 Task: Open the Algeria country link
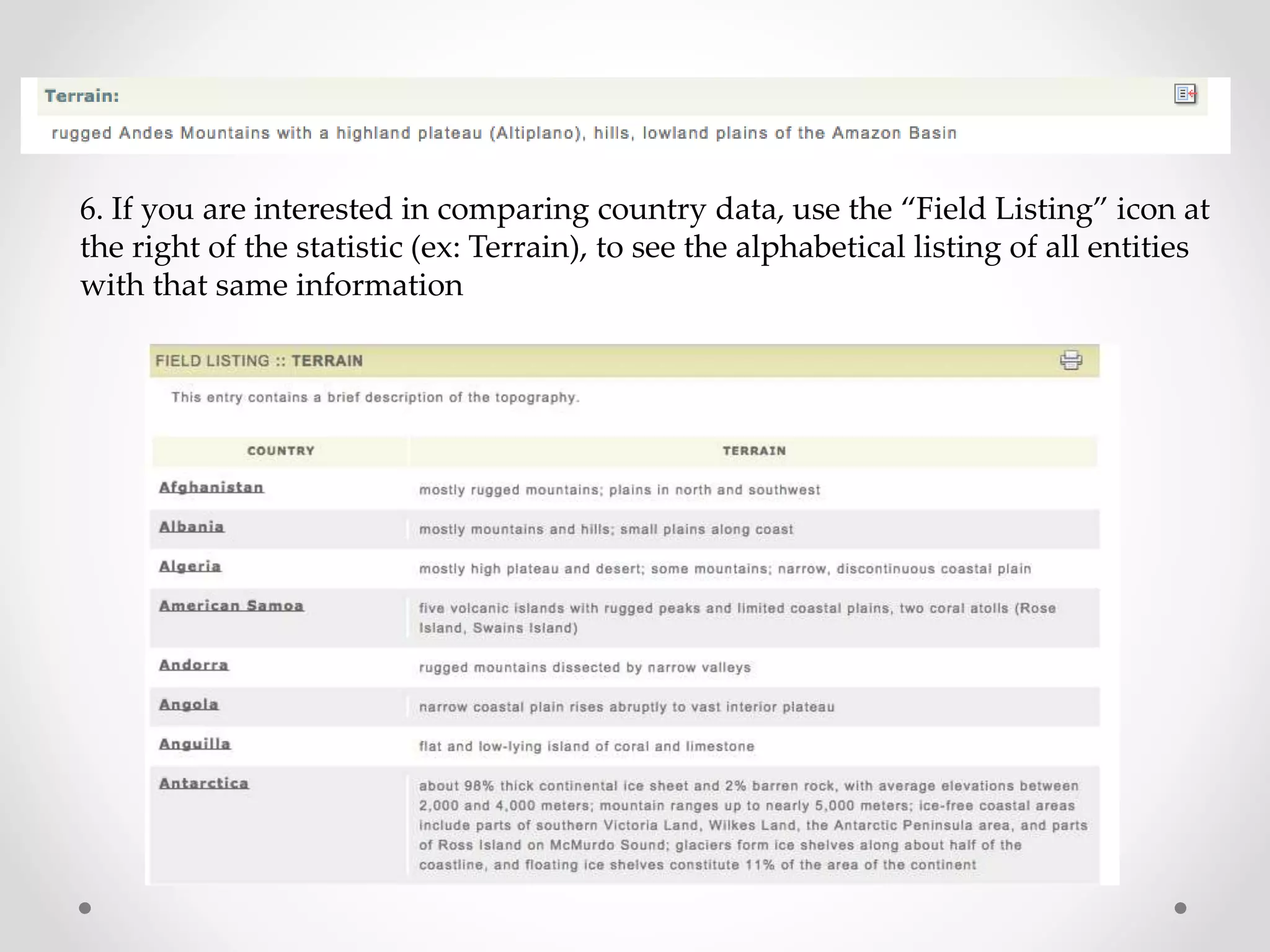tap(190, 566)
